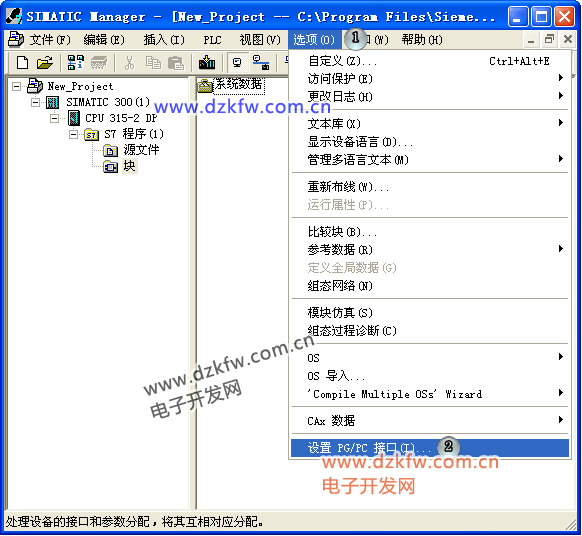Click the Configure Network toolbar icon
The width and height of the screenshot is (582, 536).
261,63
